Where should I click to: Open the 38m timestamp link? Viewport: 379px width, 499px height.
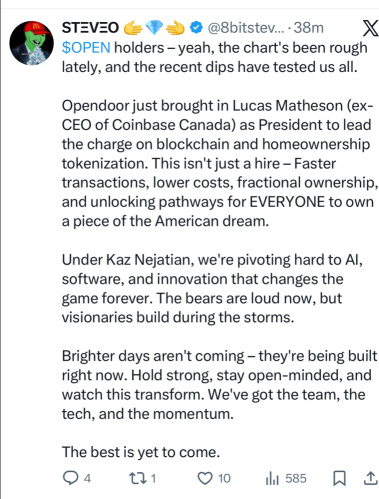pos(309,28)
